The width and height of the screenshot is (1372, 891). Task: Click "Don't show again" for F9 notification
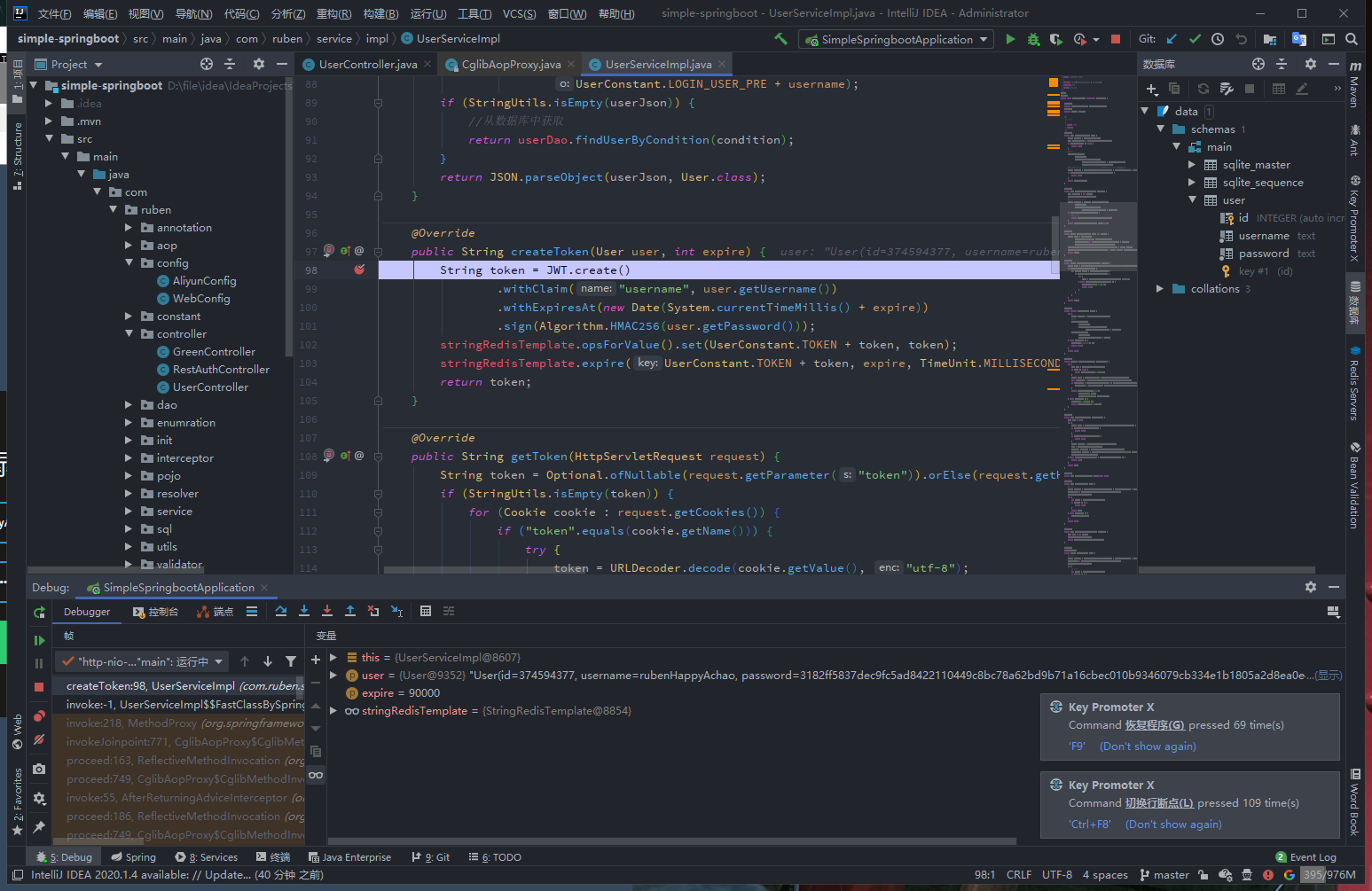(x=1148, y=746)
